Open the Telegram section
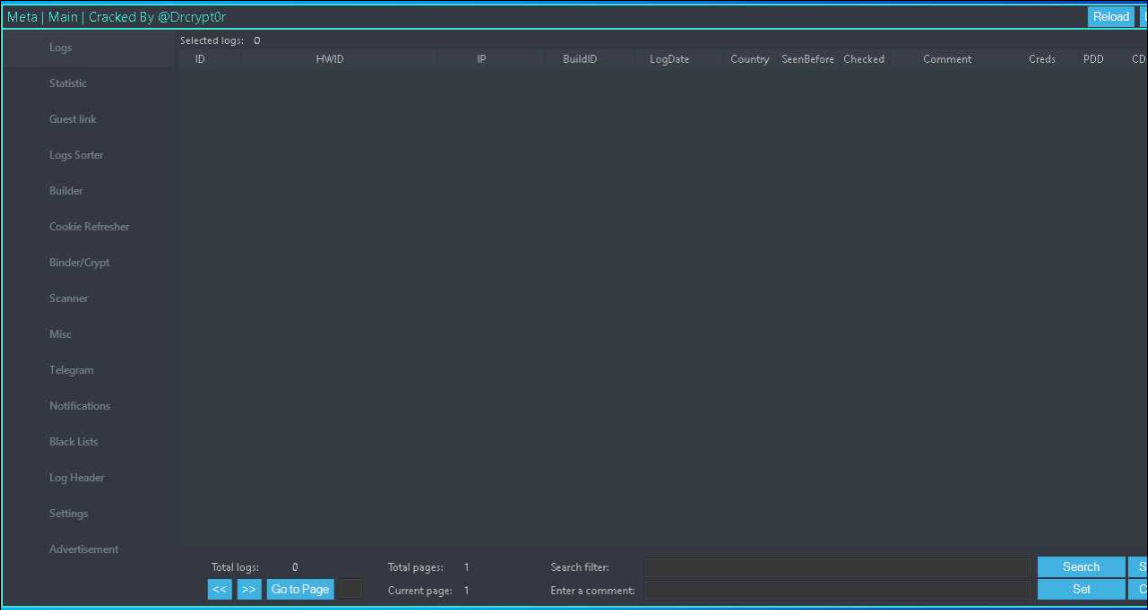This screenshot has width=1148, height=610. [x=71, y=369]
